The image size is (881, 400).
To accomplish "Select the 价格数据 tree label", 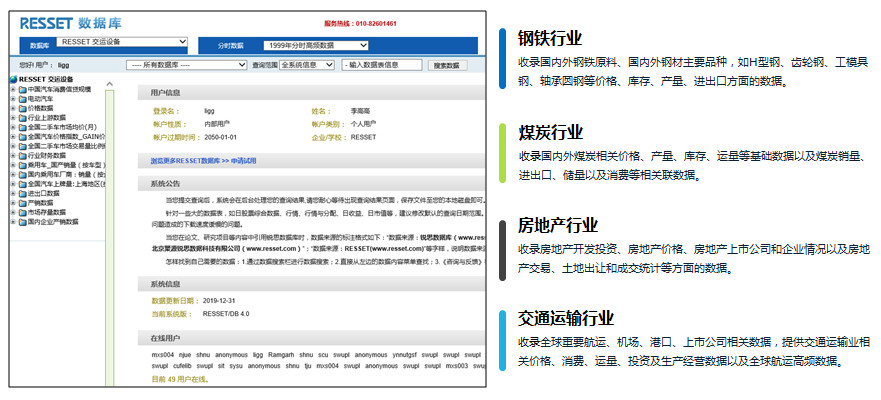I will [40, 108].
